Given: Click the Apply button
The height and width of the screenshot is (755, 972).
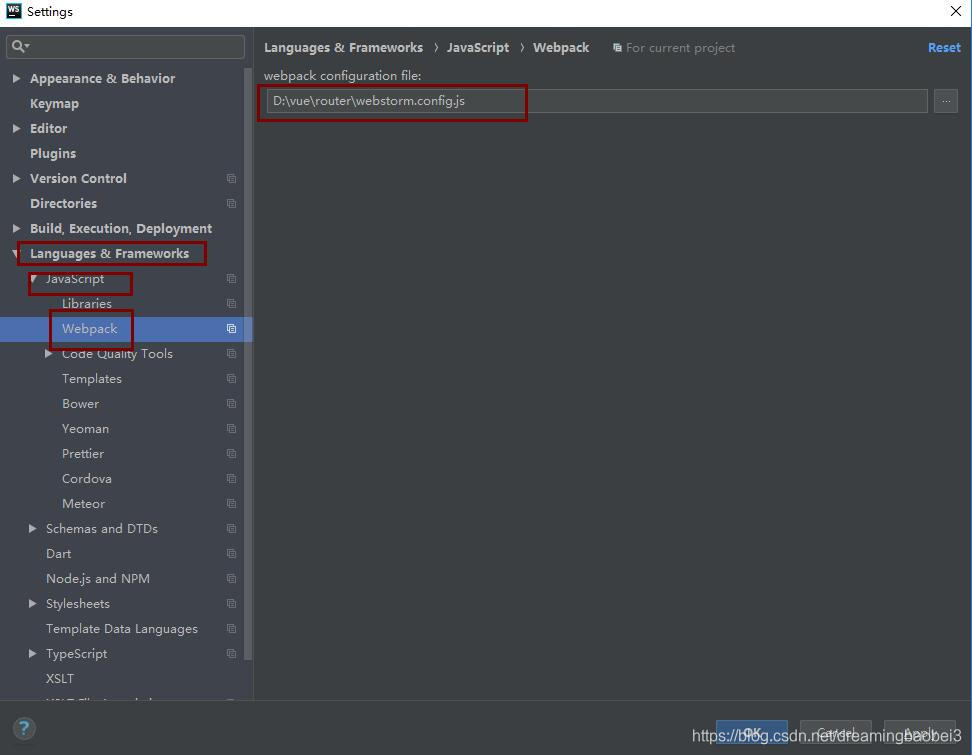Looking at the screenshot, I should point(919,733).
